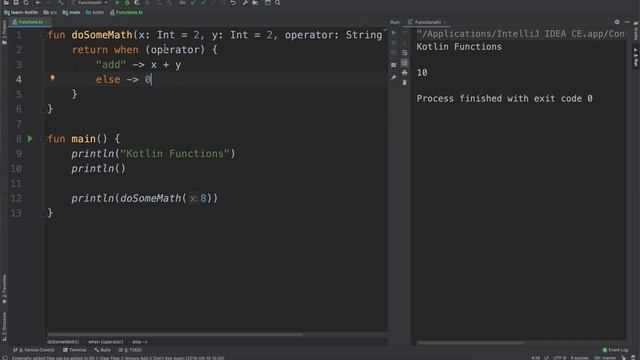The height and width of the screenshot is (360, 640).
Task: Open the Event Log tool window
Action: tap(616, 350)
